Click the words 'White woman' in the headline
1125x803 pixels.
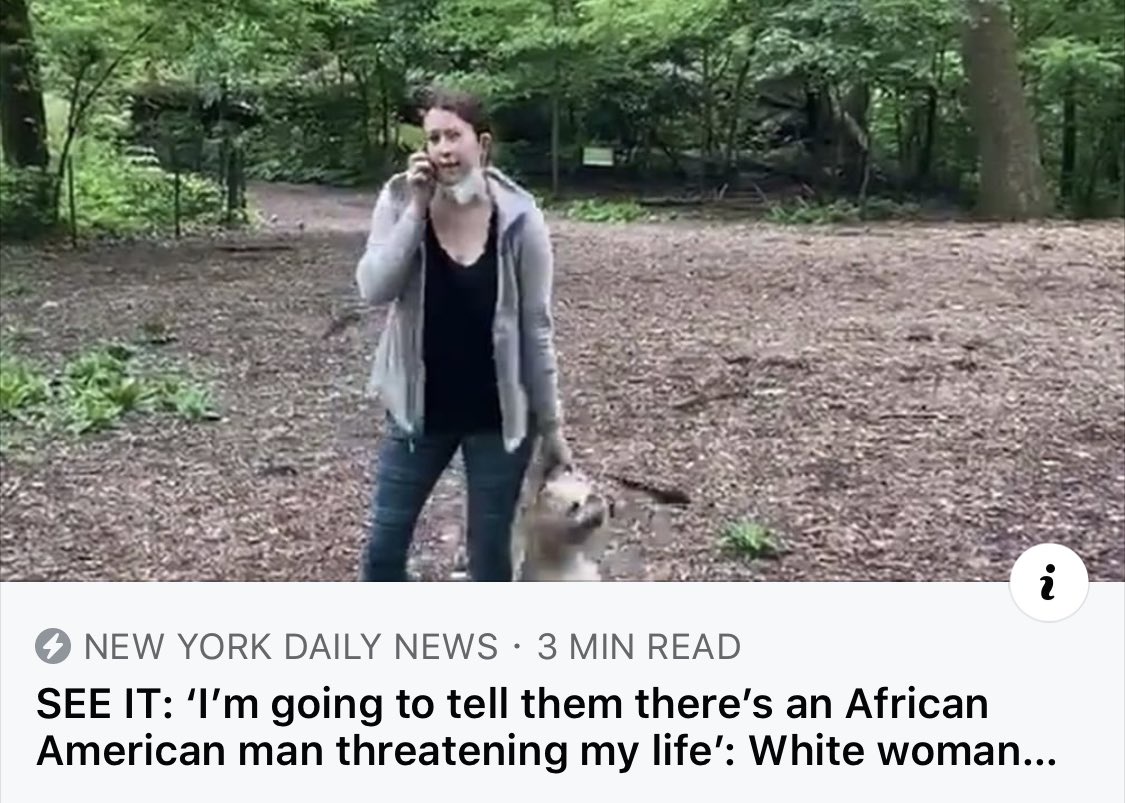[885, 750]
